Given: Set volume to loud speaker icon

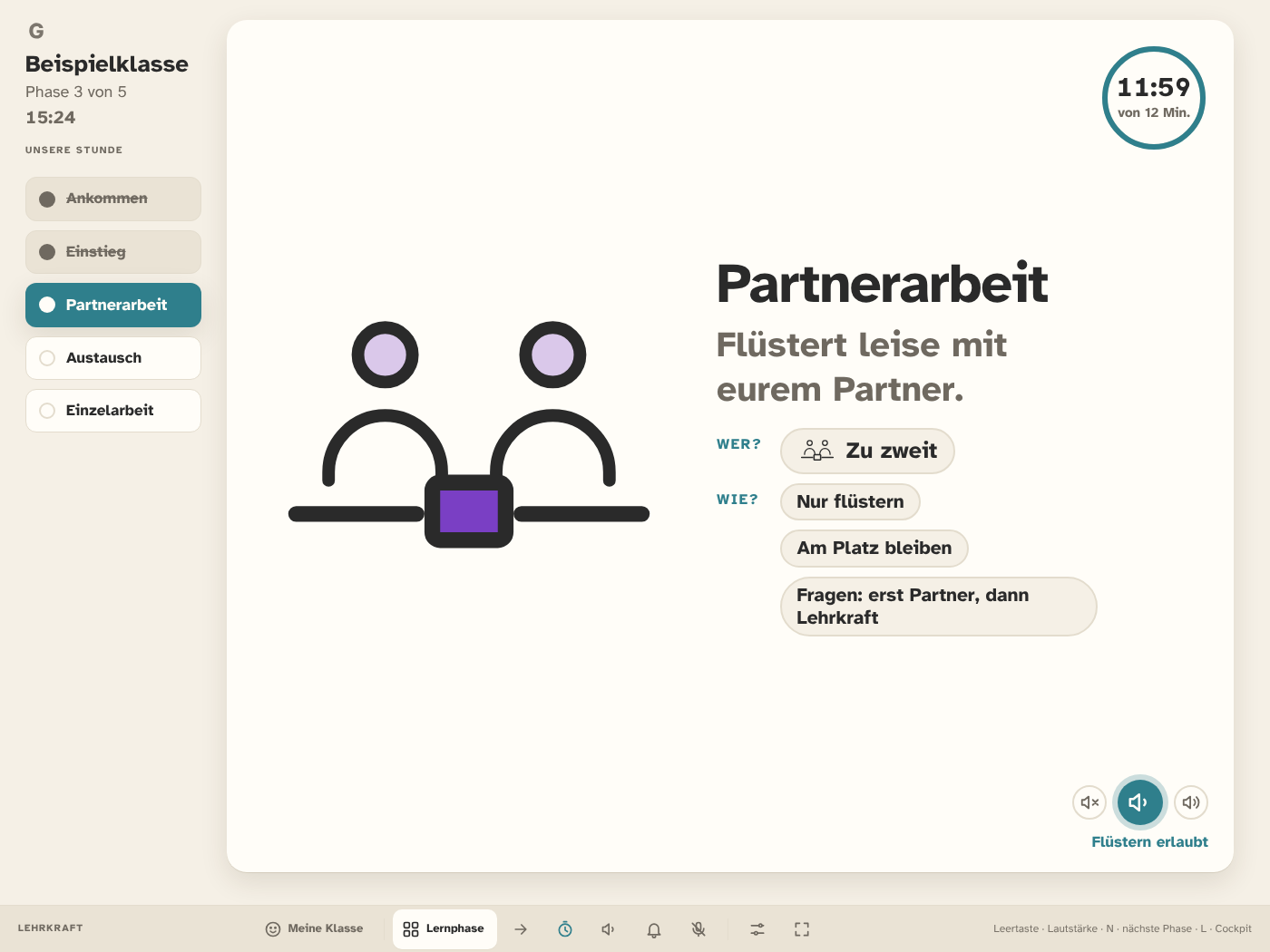Looking at the screenshot, I should (1191, 802).
